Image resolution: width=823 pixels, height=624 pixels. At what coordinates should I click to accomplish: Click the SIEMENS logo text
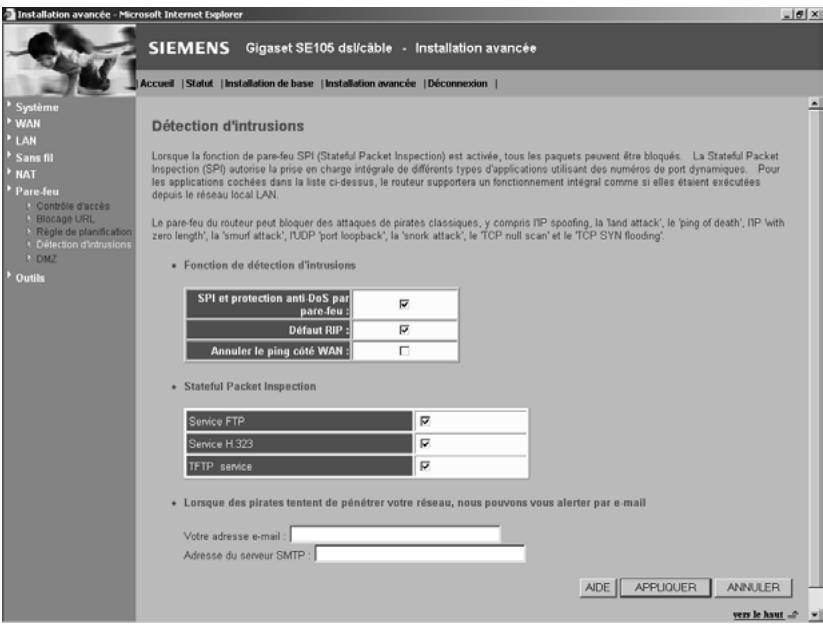(189, 48)
